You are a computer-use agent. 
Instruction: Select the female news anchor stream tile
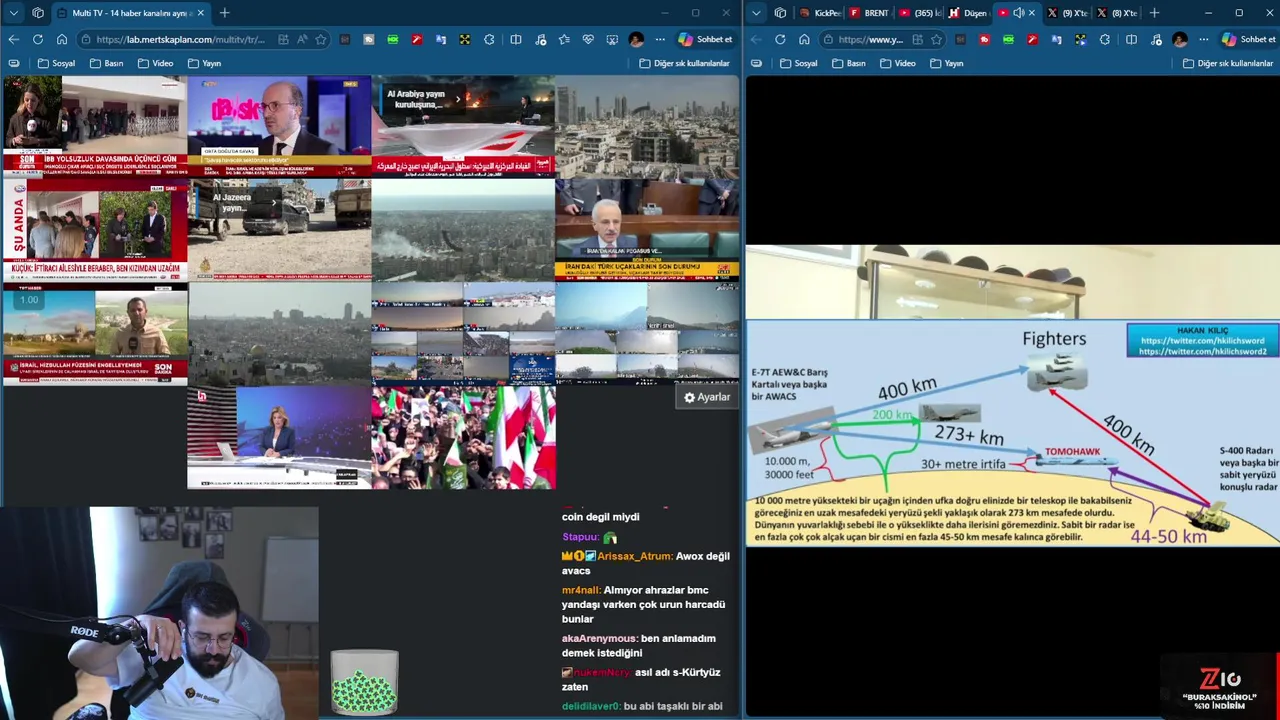tap(279, 437)
